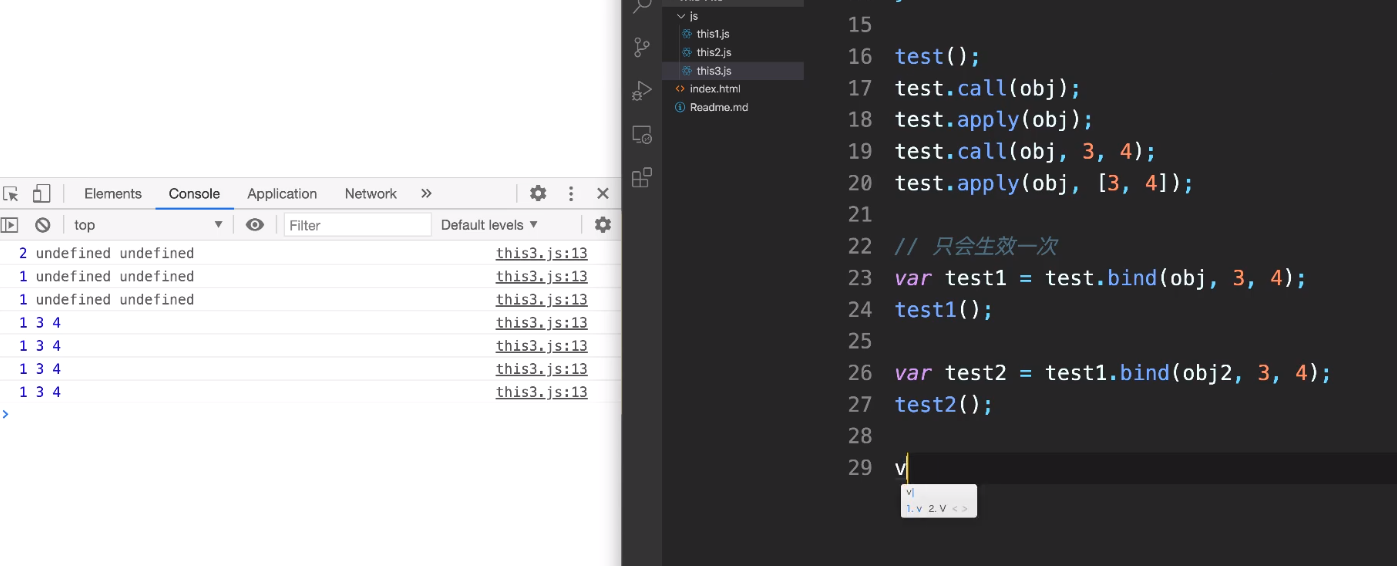Place cursor on line 16 test();
The height and width of the screenshot is (566, 1397).
(938, 56)
